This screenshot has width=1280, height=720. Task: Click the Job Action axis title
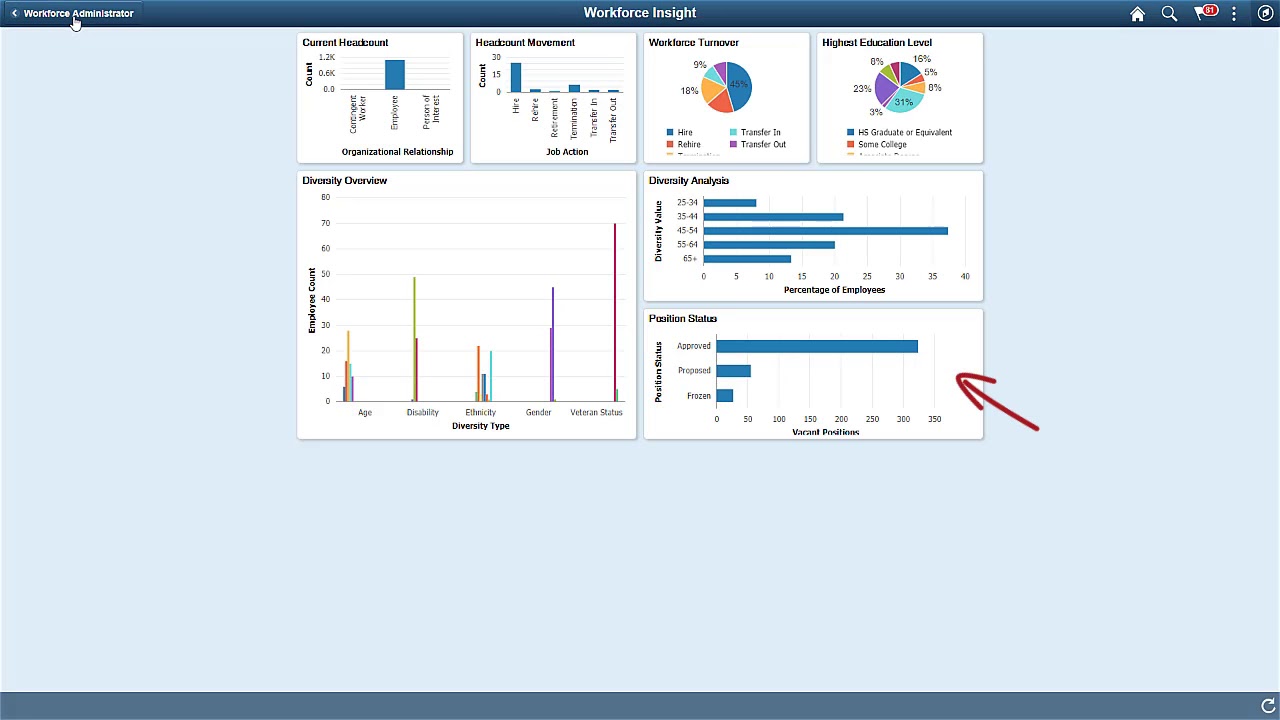point(567,152)
